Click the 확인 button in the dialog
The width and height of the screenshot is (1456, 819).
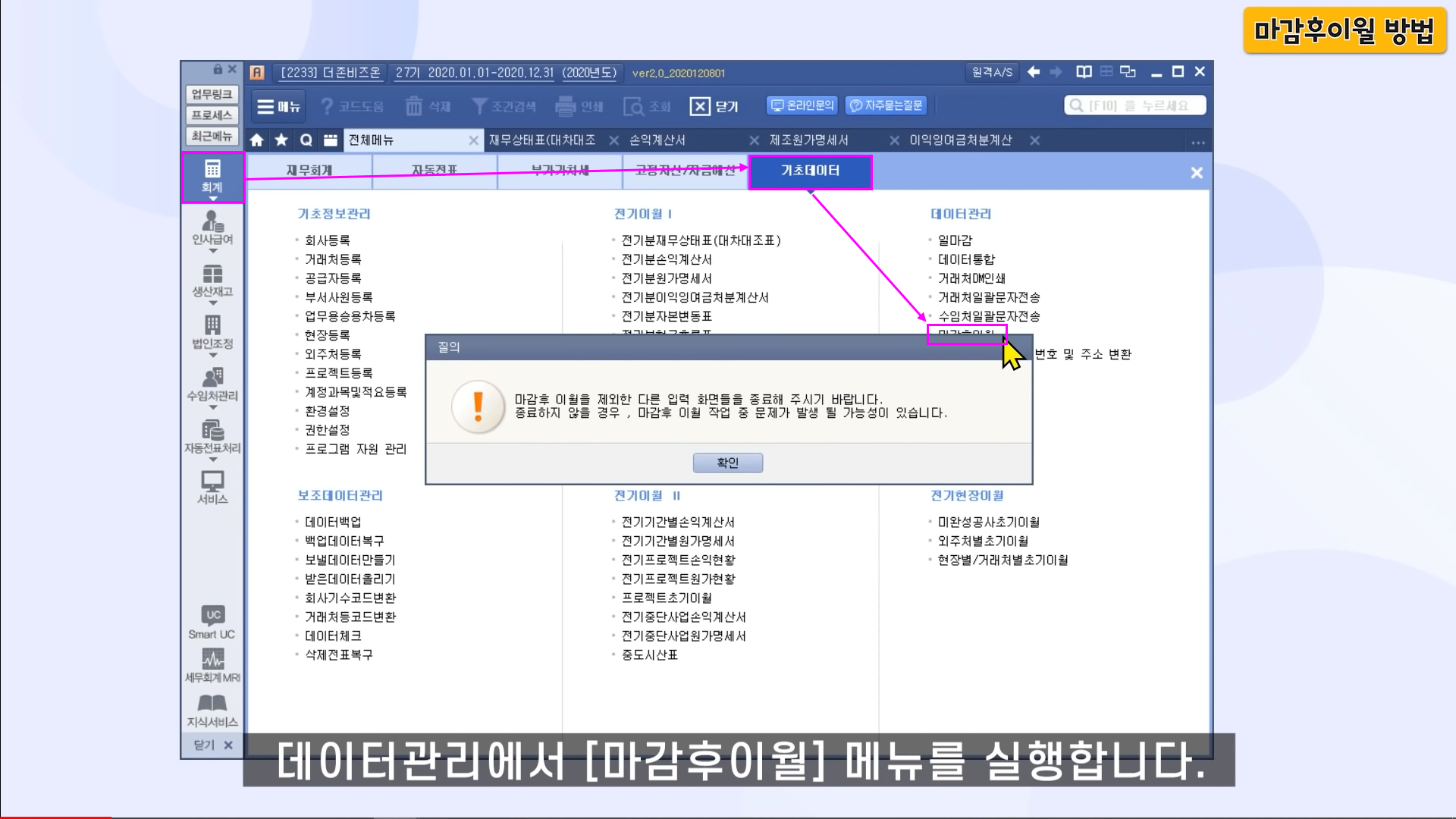pyautogui.click(x=727, y=463)
